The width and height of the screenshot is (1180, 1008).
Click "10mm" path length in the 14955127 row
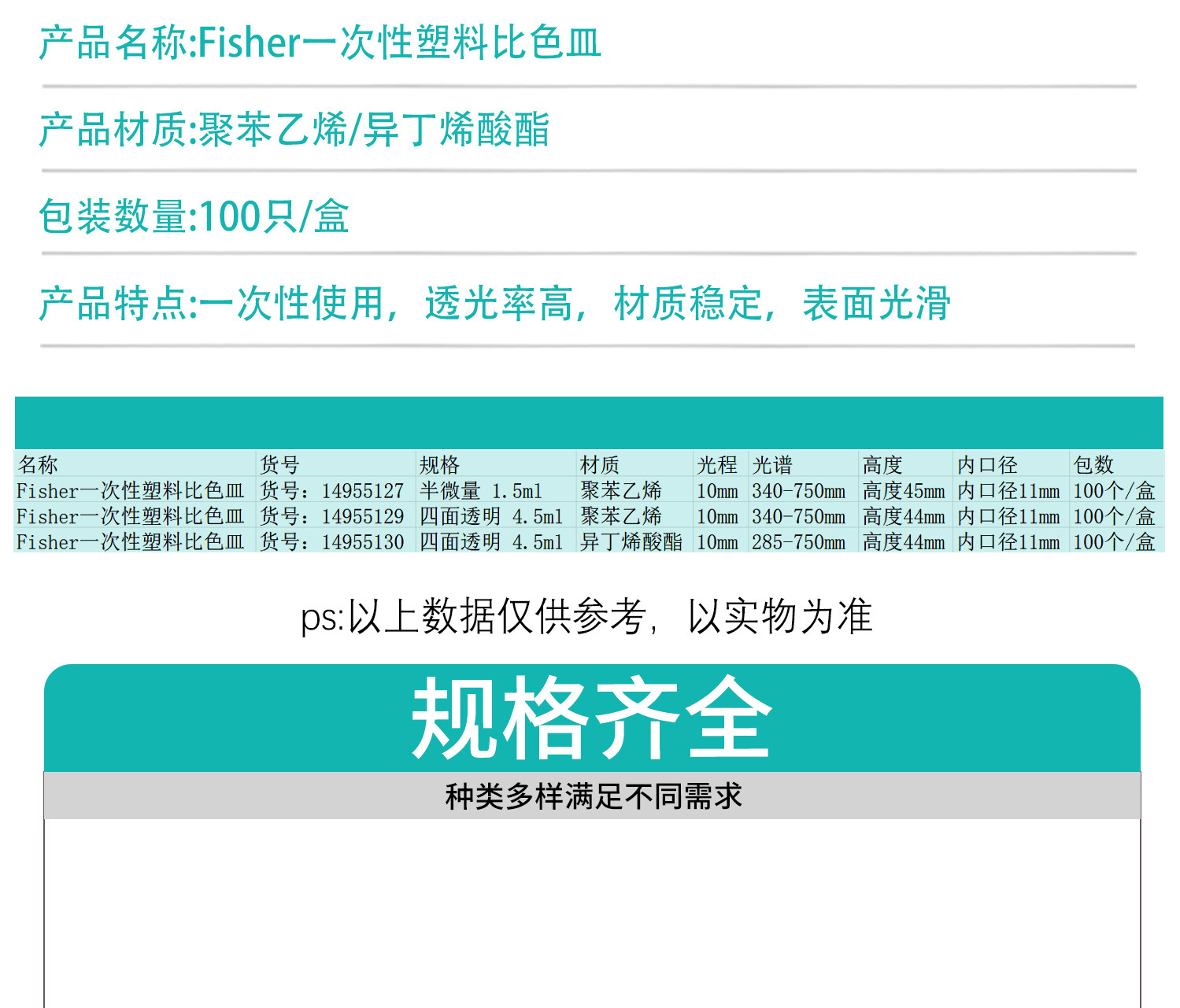click(x=717, y=490)
